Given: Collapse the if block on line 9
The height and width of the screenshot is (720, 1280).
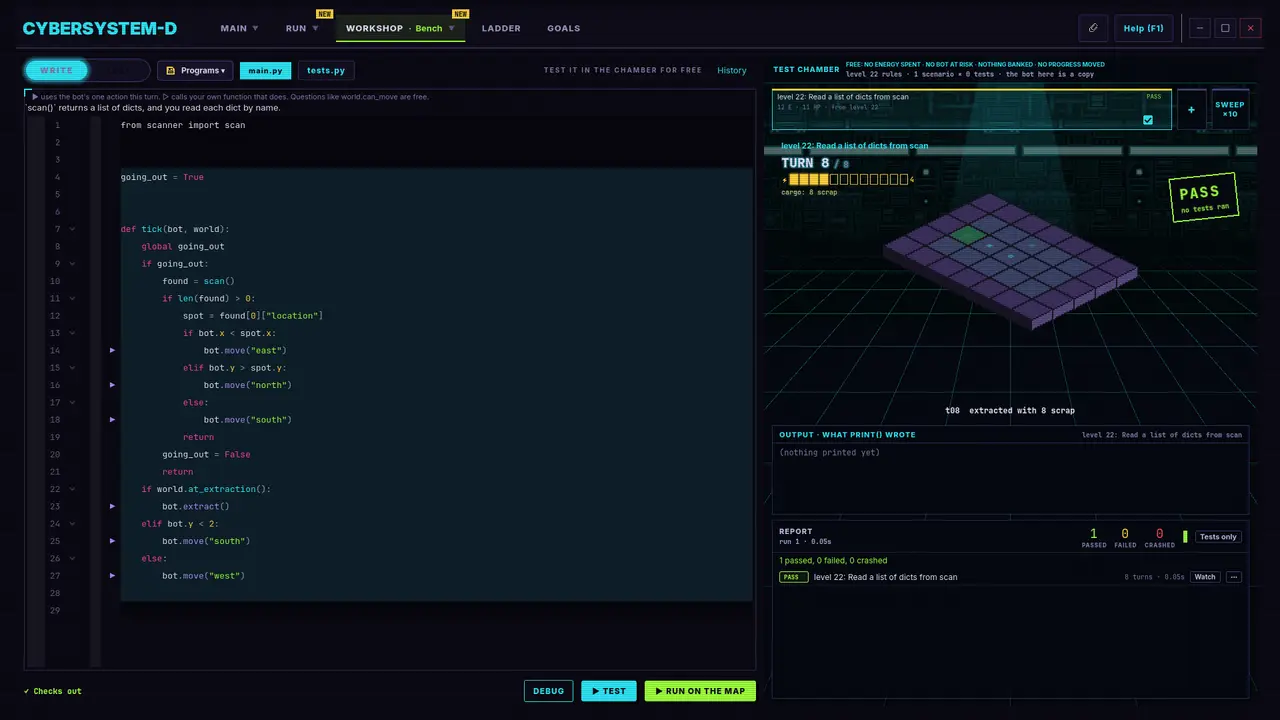Looking at the screenshot, I should pos(73,264).
